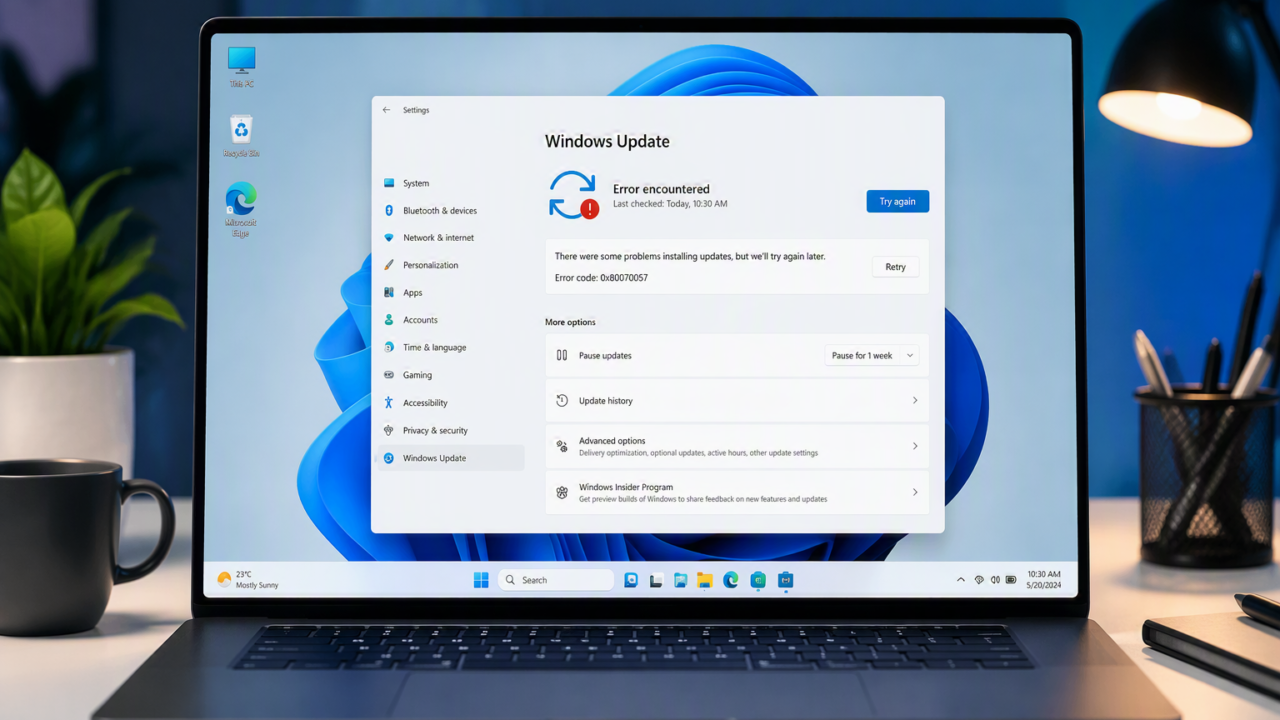Launch Microsoft Edge from the taskbar
Image resolution: width=1280 pixels, height=720 pixels.
point(731,580)
